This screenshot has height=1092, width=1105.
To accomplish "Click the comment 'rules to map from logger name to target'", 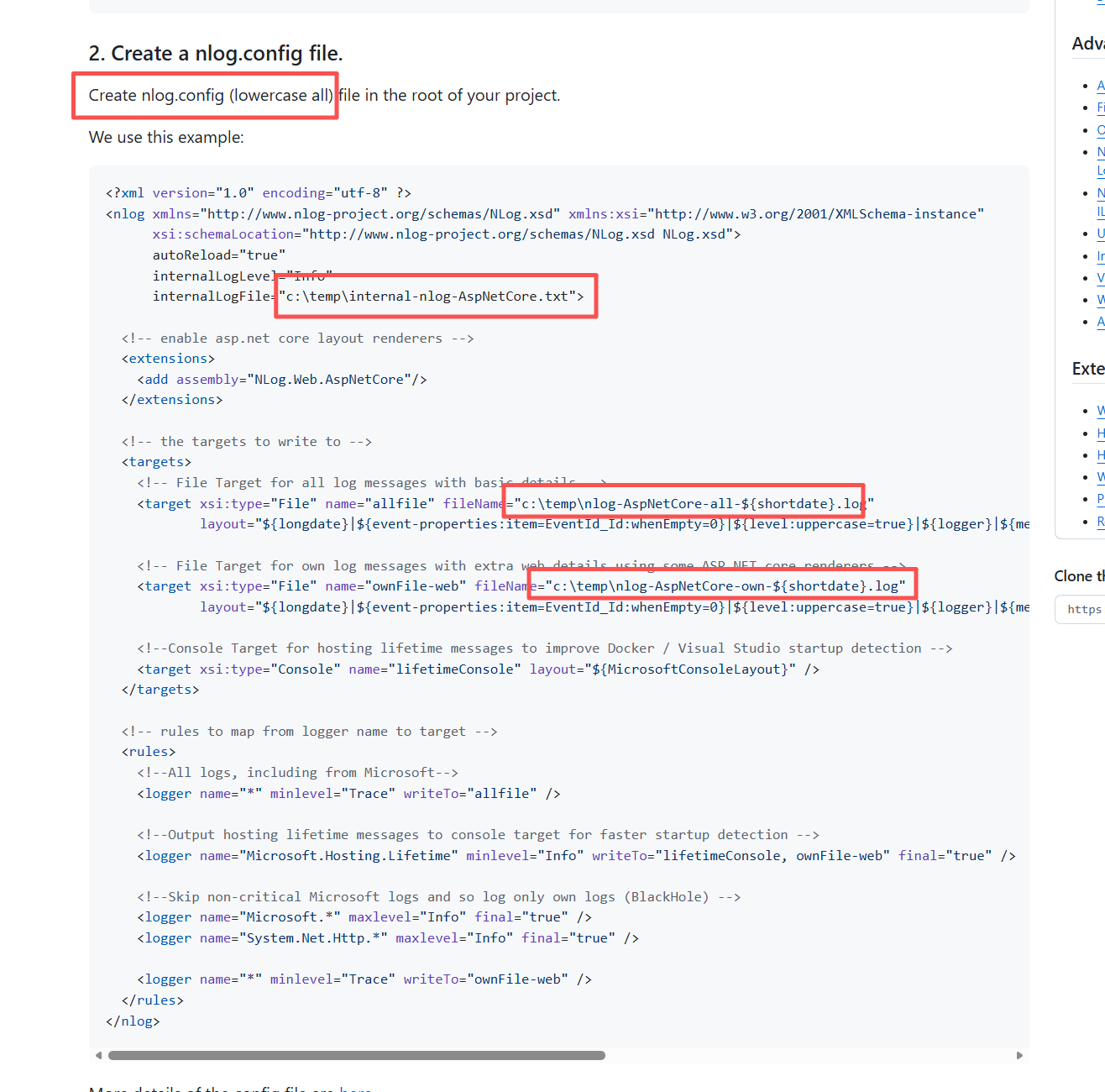I will (310, 732).
